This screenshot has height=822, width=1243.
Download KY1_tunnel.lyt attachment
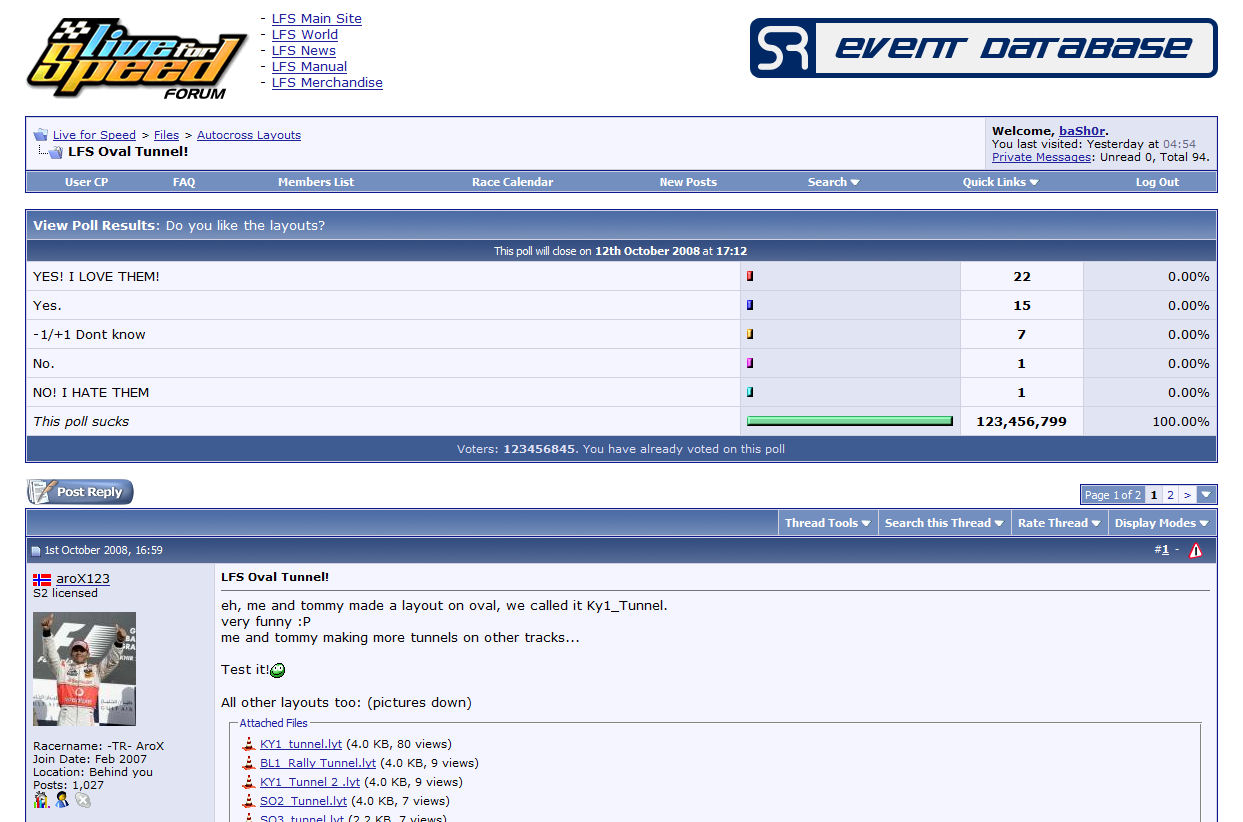[x=301, y=744]
